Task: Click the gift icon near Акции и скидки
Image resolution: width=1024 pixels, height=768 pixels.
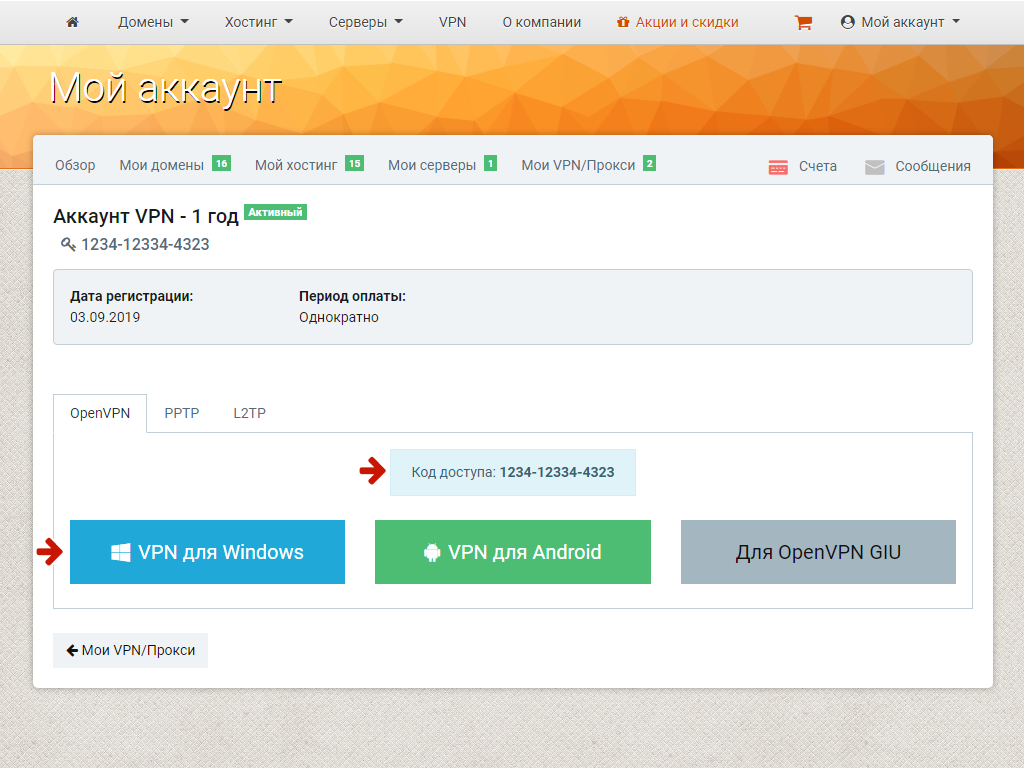Action: [623, 22]
